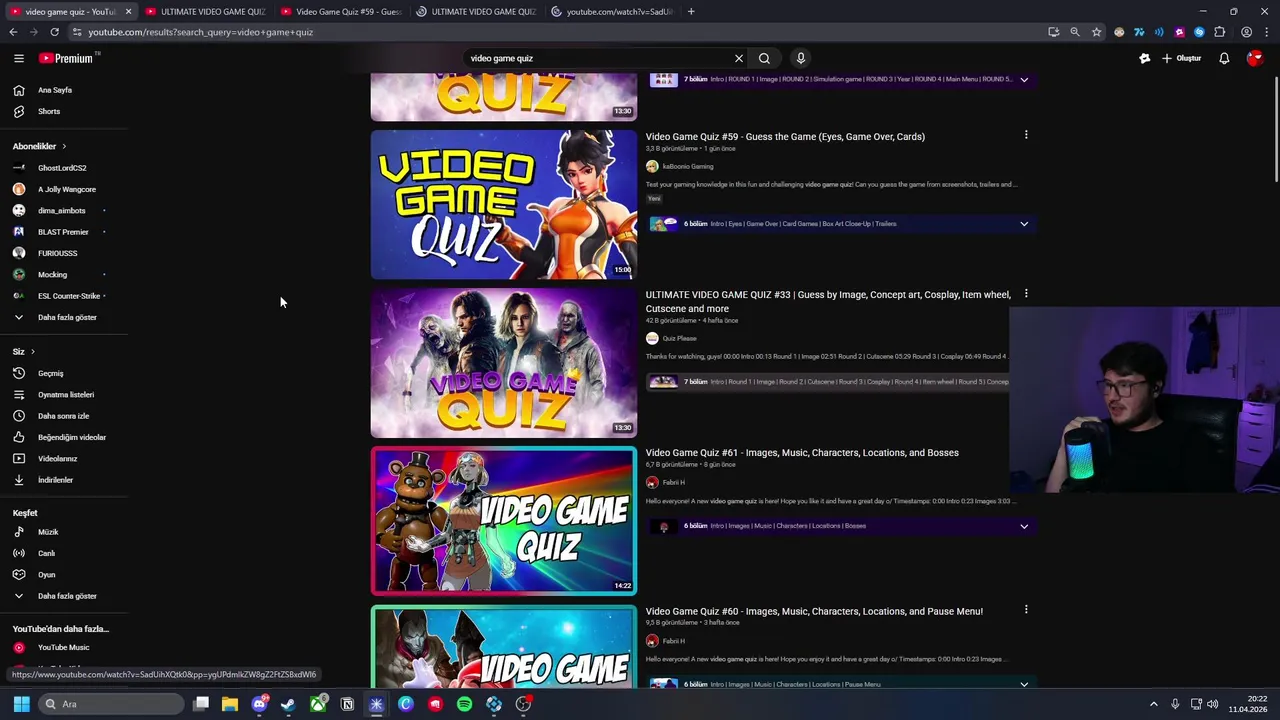1280x720 pixels.
Task: Expand the Siz section header
Action: coord(24,351)
